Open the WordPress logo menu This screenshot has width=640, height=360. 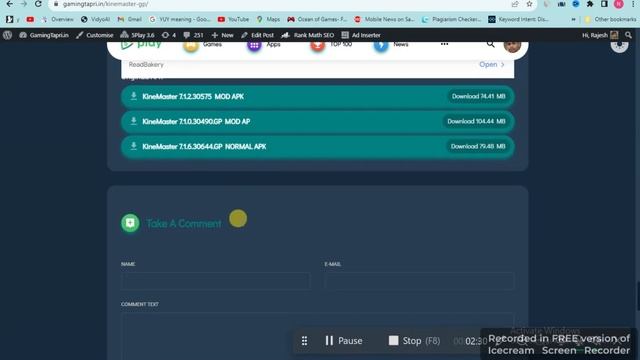click(7, 35)
